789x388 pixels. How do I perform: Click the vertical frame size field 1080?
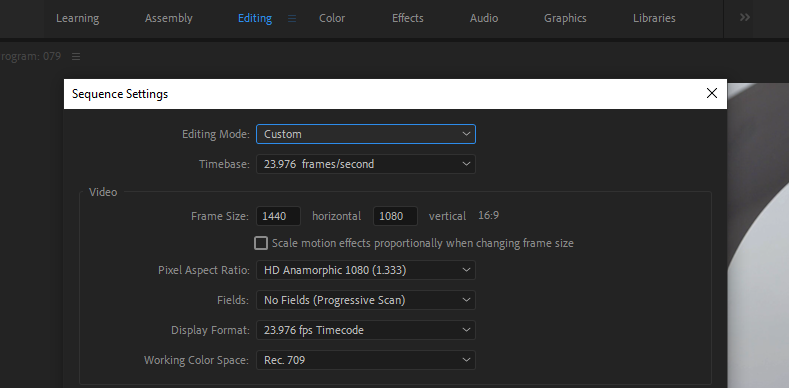point(396,216)
